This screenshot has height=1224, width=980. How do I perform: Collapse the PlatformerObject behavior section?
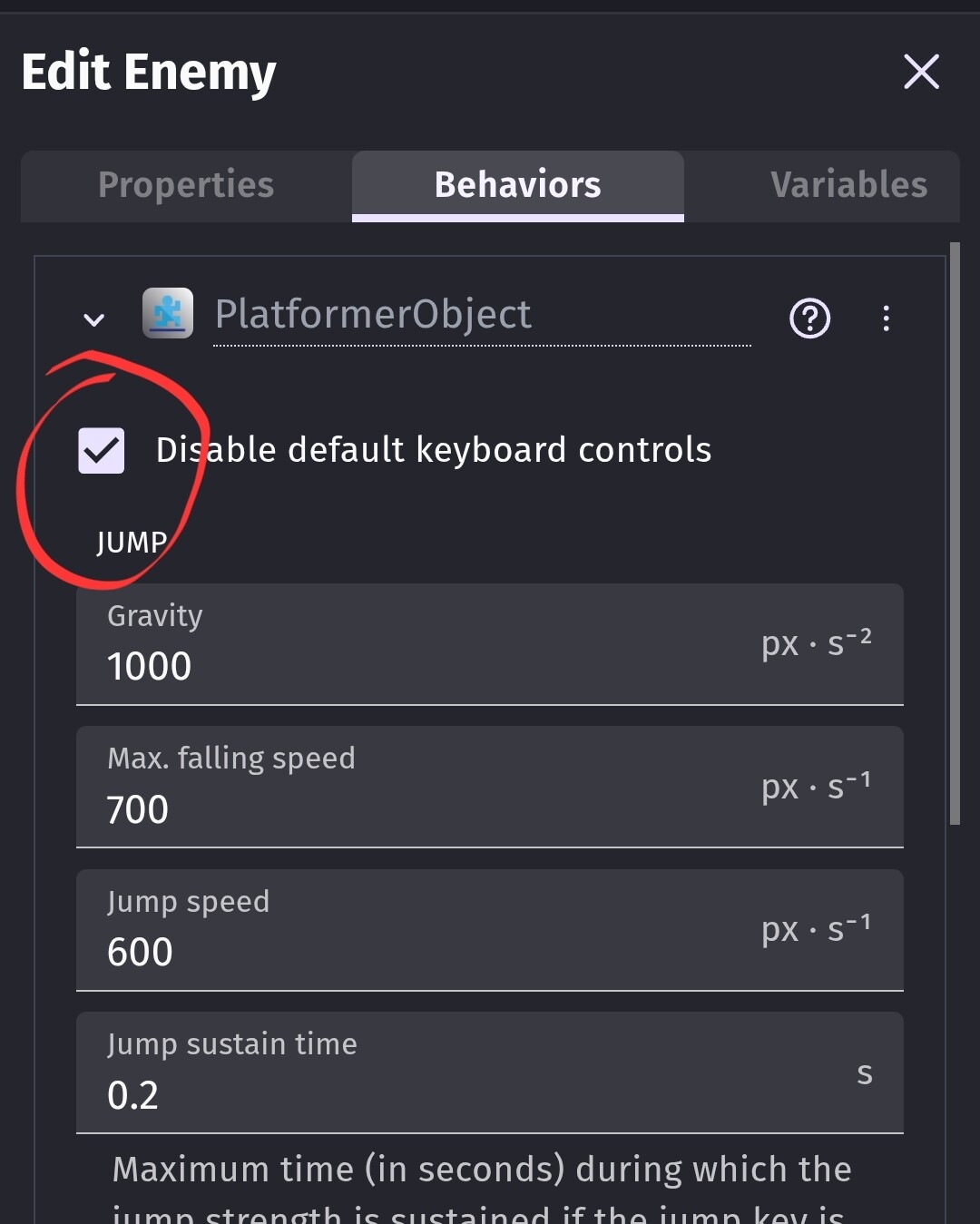coord(93,319)
